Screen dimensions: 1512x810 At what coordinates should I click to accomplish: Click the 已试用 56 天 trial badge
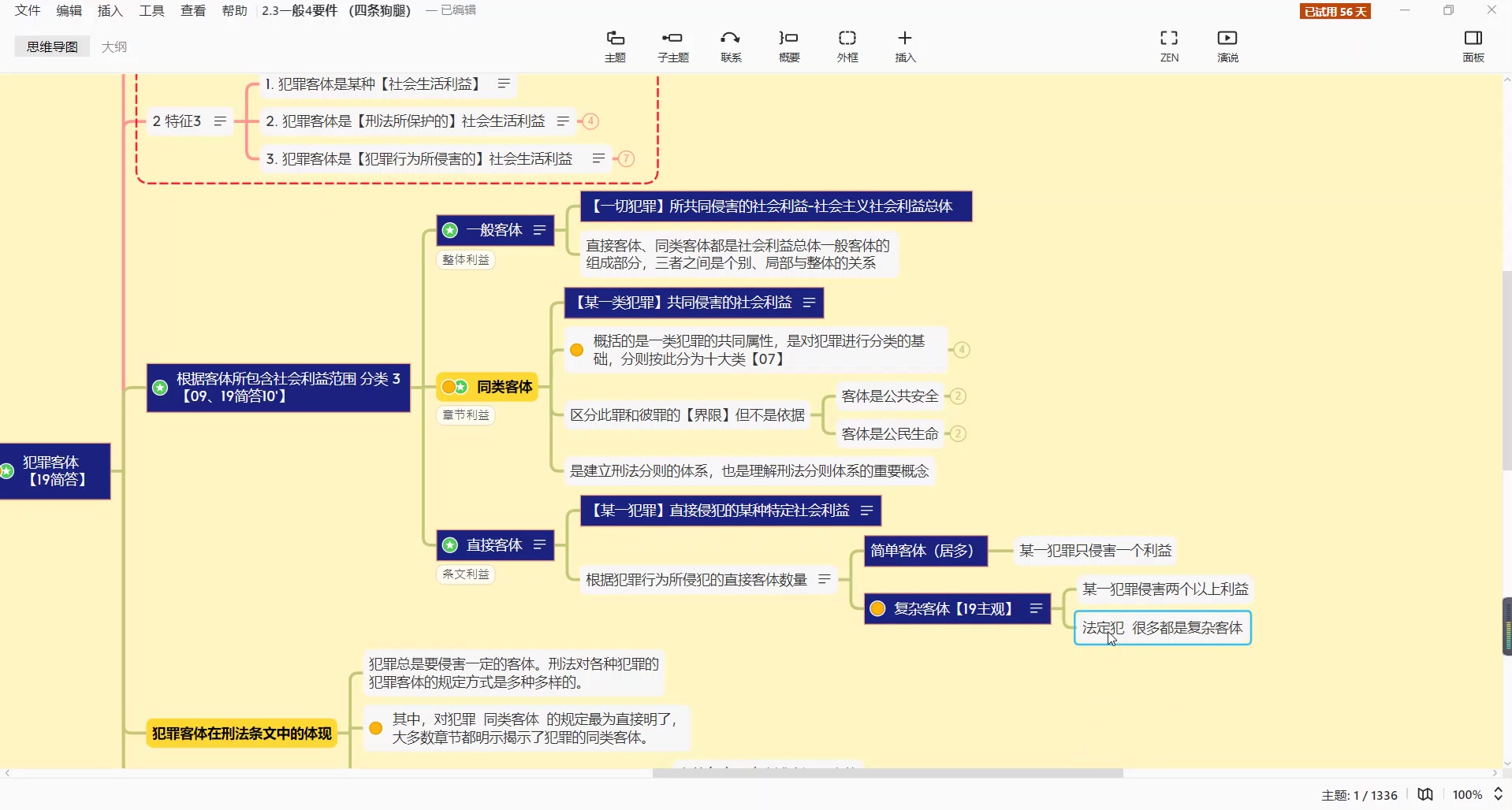1335,11
